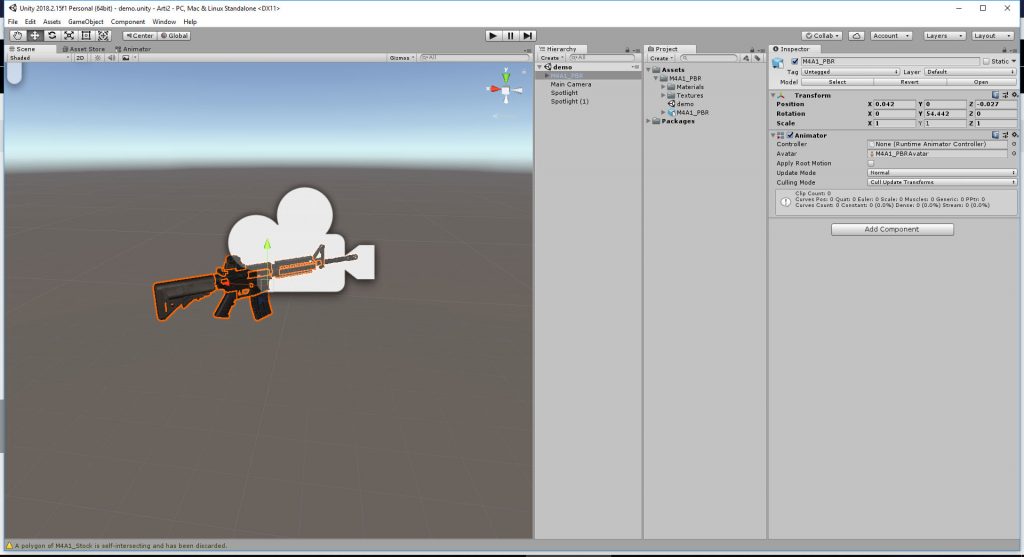This screenshot has width=1024, height=557.
Task: Open scene effects image icon
Action: pos(125,58)
